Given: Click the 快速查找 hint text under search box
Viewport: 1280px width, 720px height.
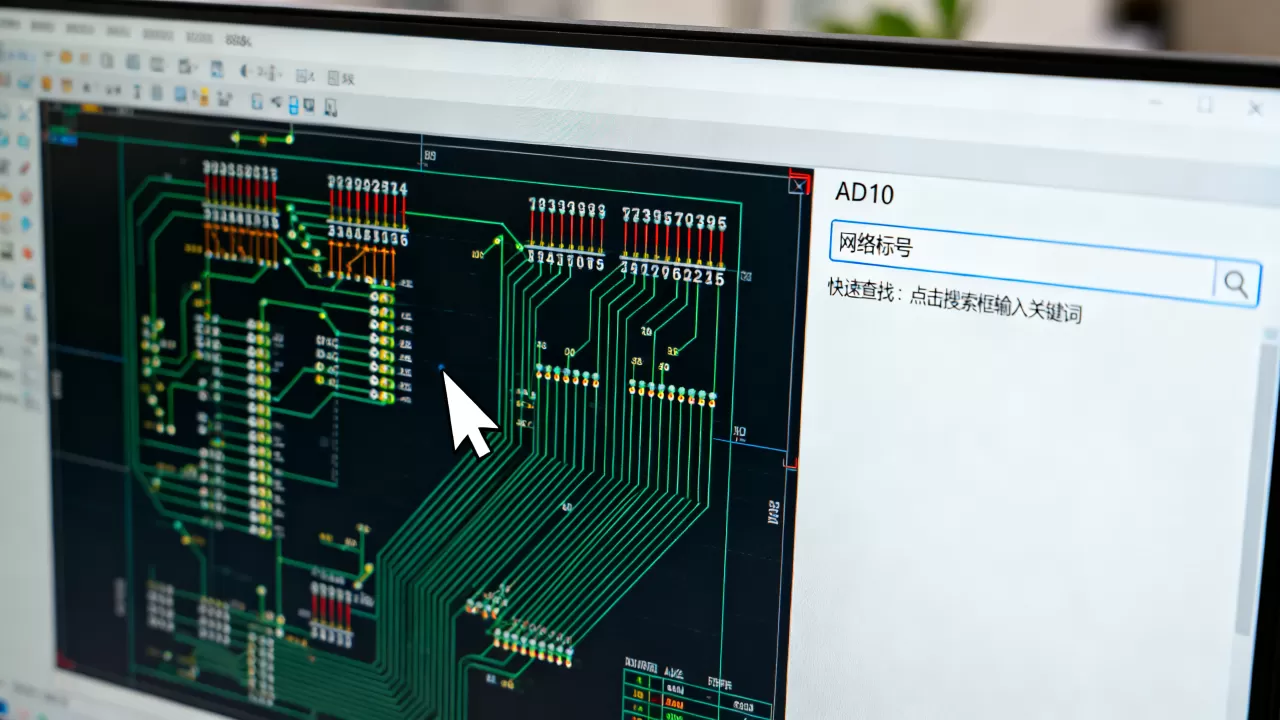Looking at the screenshot, I should click(955, 300).
